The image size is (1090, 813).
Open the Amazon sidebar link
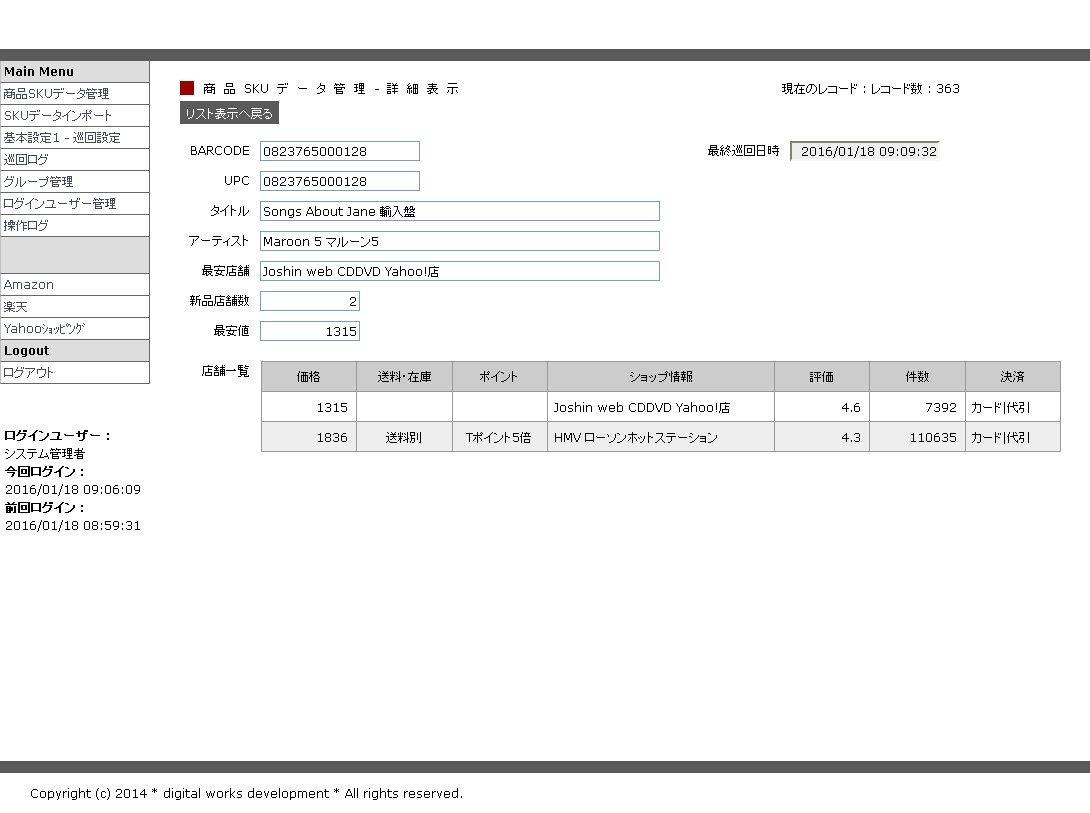tap(74, 285)
